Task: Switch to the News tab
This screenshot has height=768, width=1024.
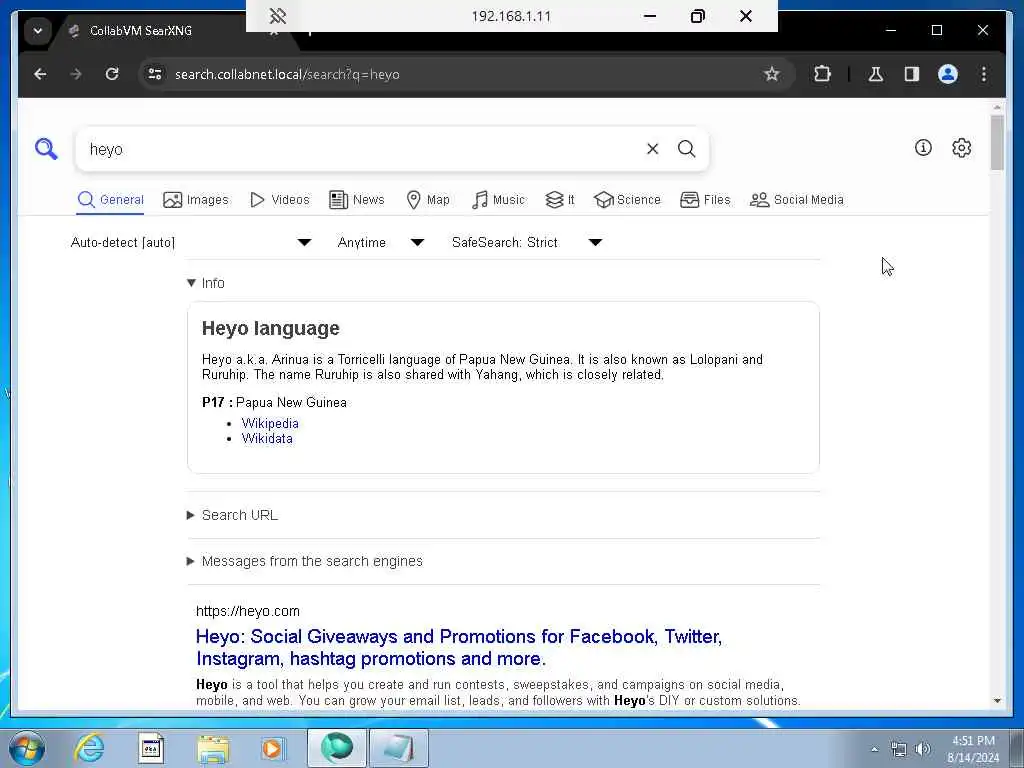Action: point(357,200)
